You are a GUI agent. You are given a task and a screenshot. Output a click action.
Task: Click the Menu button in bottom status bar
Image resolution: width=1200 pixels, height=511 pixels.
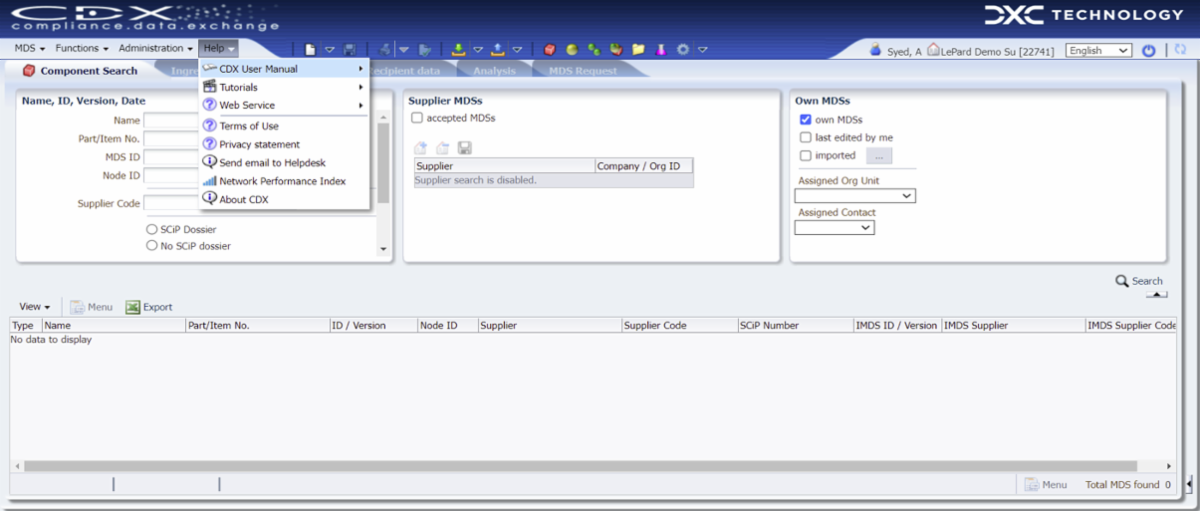(x=1045, y=484)
